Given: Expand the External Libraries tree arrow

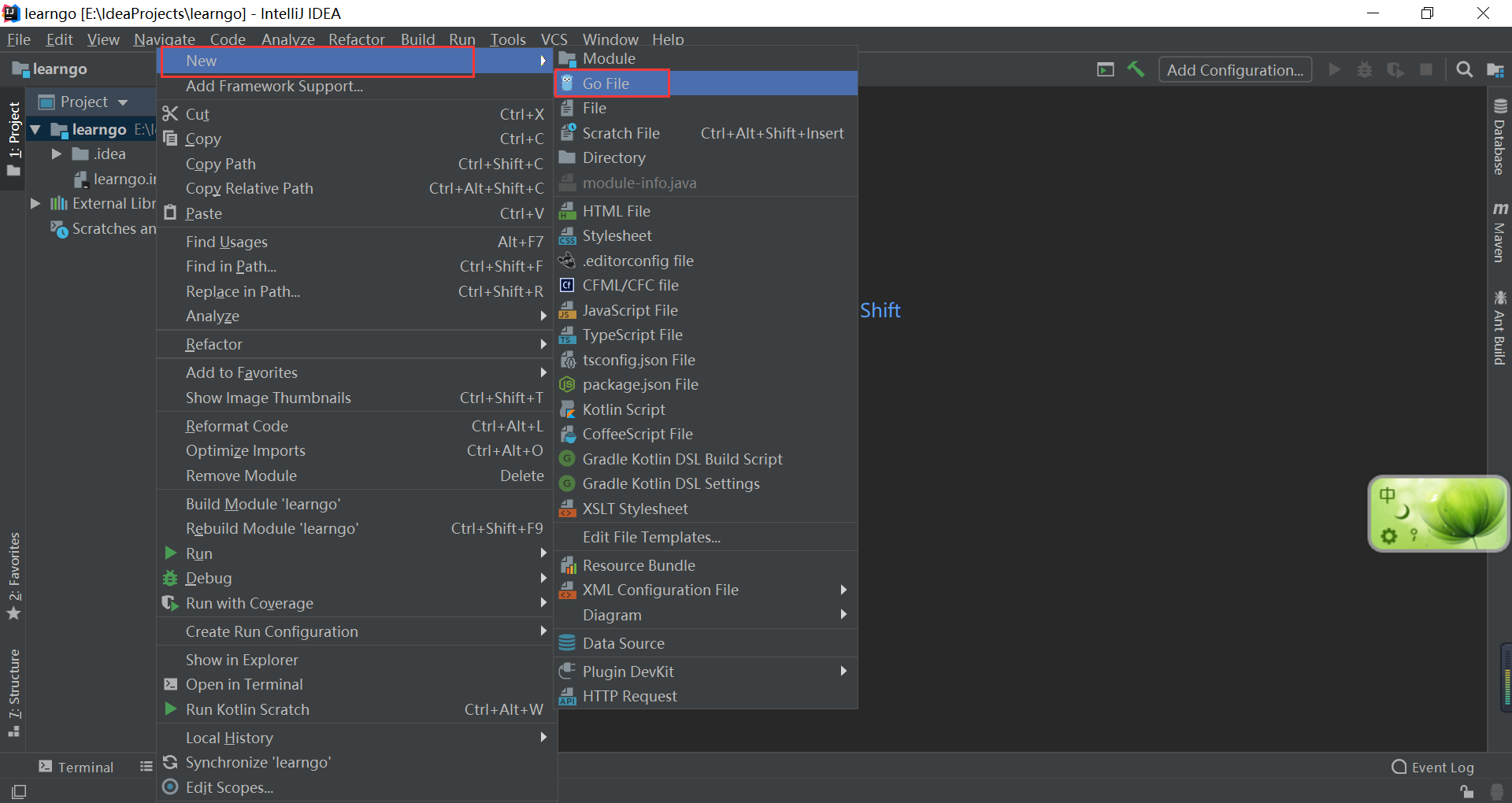Looking at the screenshot, I should click(35, 203).
